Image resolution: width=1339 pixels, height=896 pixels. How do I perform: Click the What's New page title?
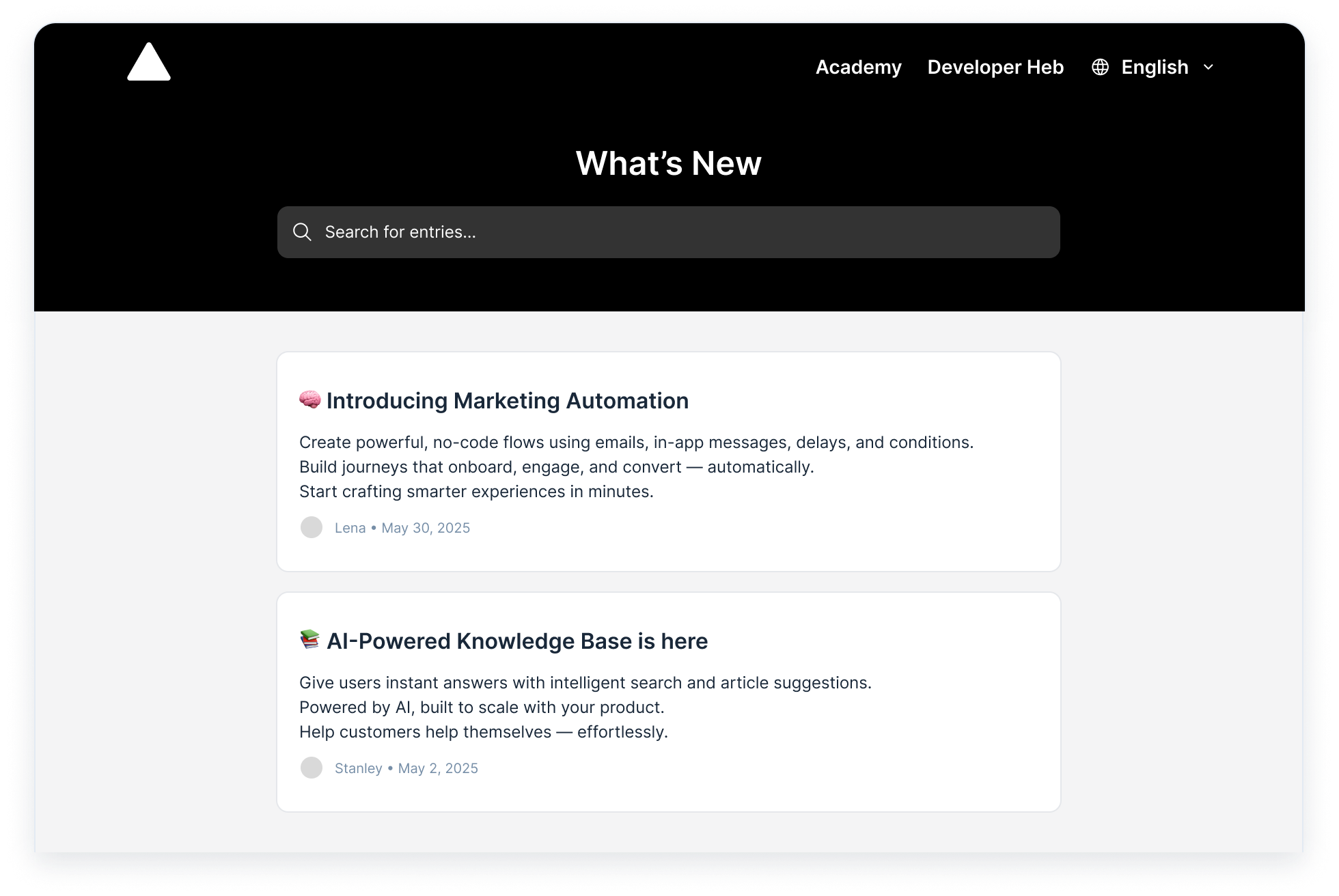[669, 163]
